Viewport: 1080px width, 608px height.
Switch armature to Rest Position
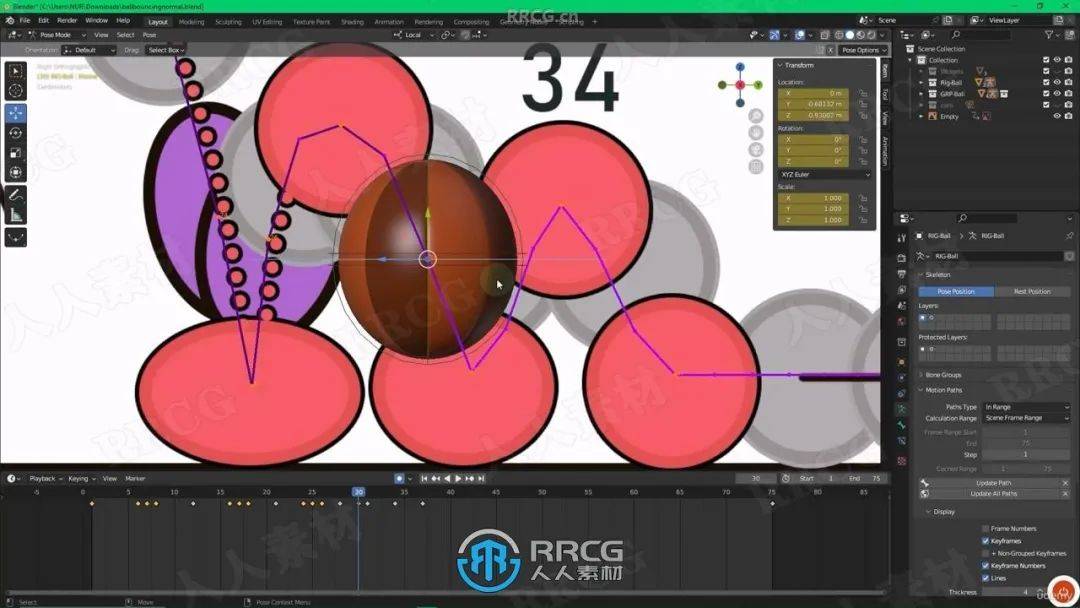click(1032, 292)
